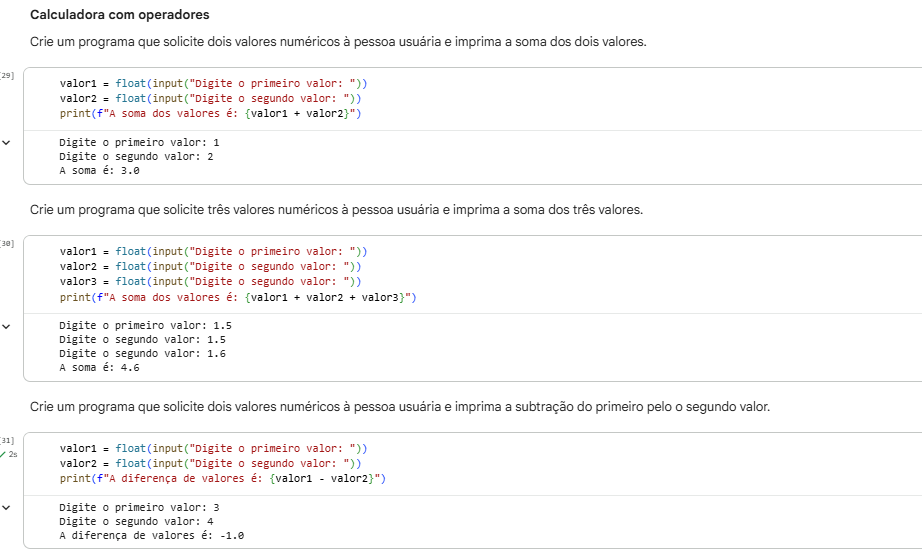Click the output line 'A soma é: 4.6'
This screenshot has height=558, width=922.
99,367
